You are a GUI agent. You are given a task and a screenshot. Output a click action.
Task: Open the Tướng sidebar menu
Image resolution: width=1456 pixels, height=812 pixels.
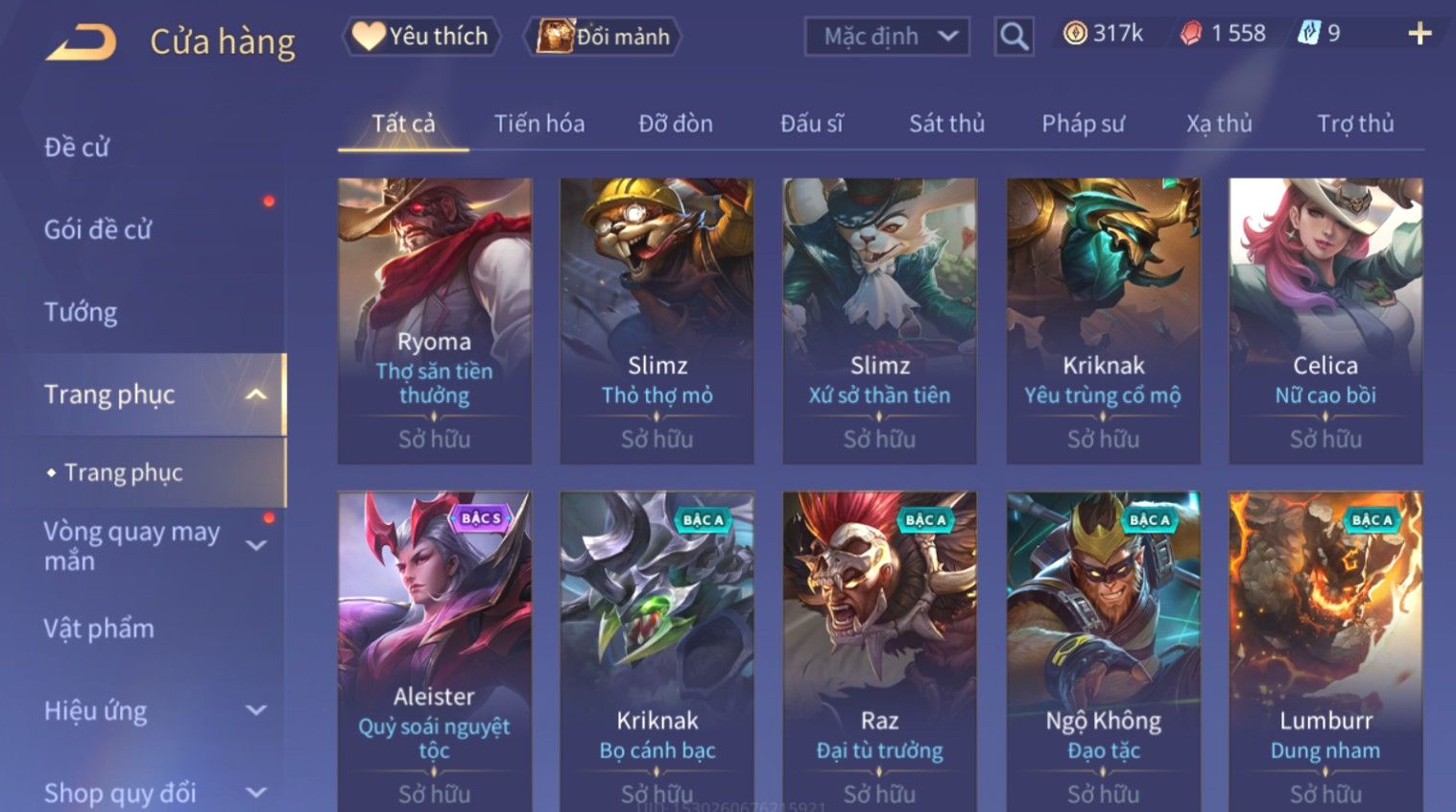click(x=81, y=312)
